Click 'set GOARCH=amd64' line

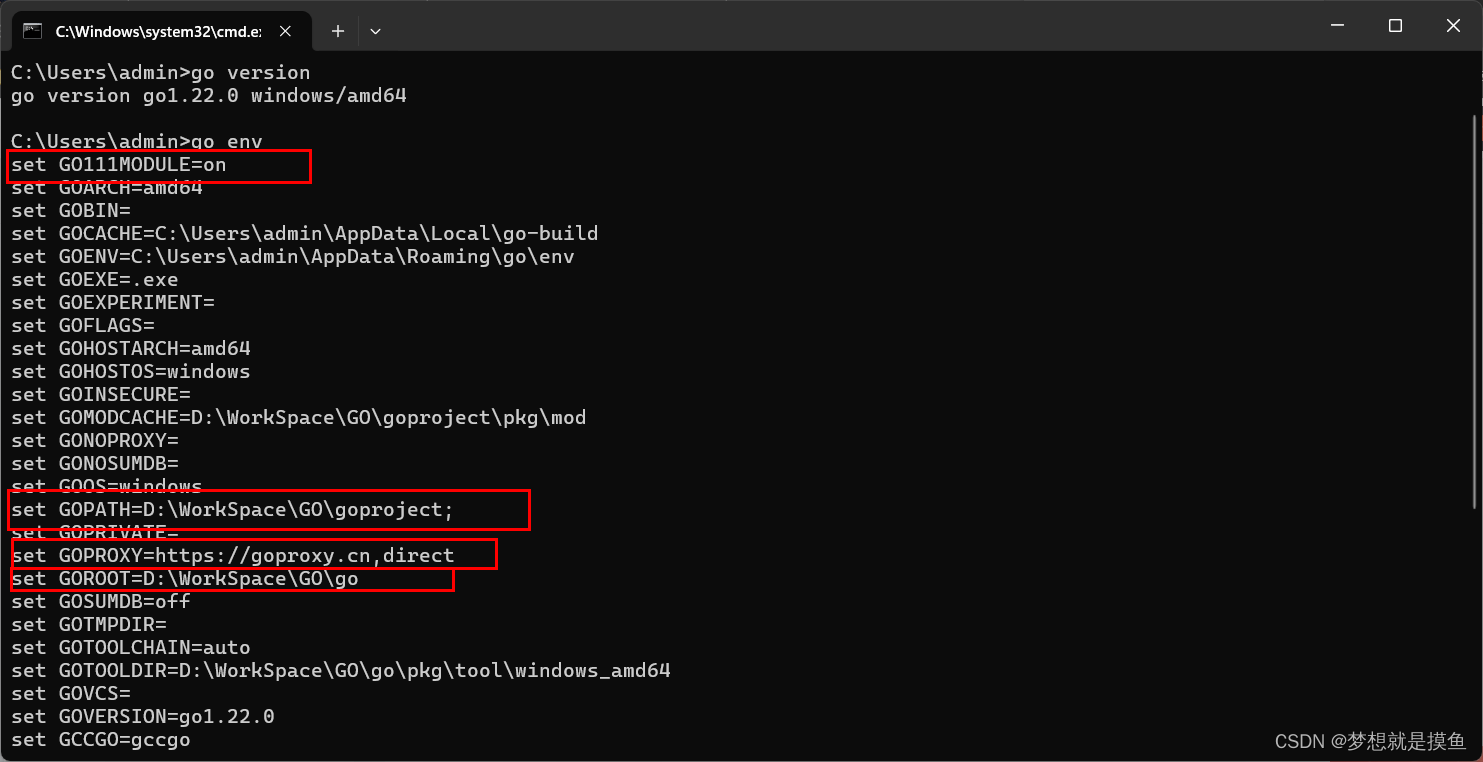(107, 187)
